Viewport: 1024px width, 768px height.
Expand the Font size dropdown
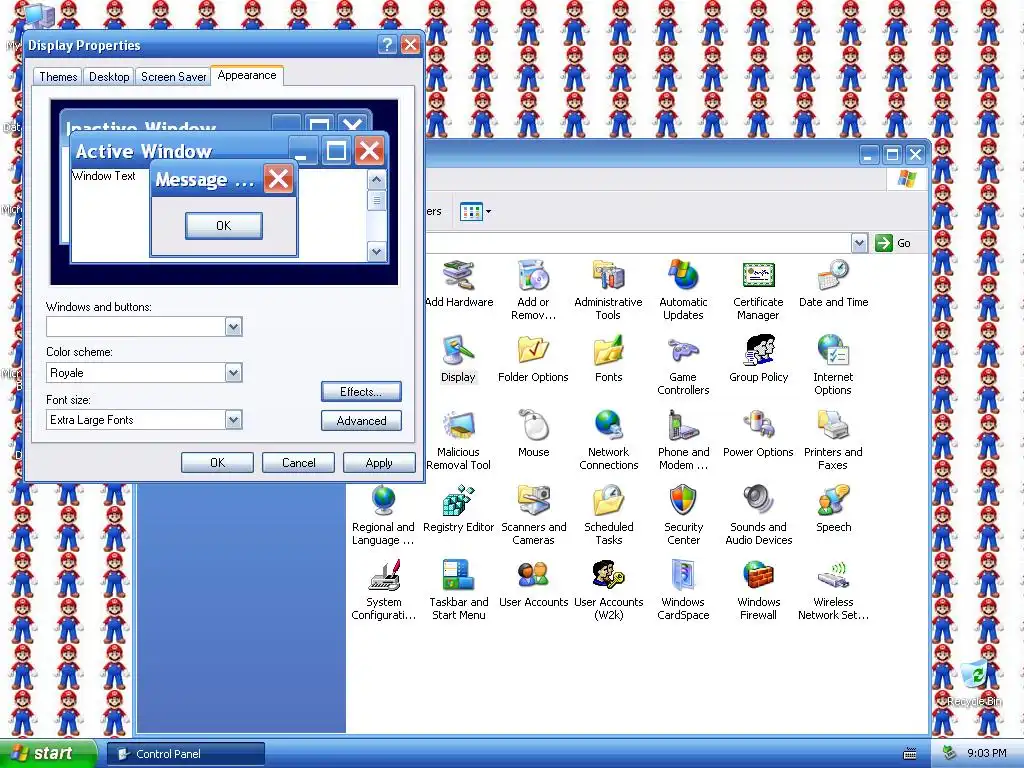(233, 420)
